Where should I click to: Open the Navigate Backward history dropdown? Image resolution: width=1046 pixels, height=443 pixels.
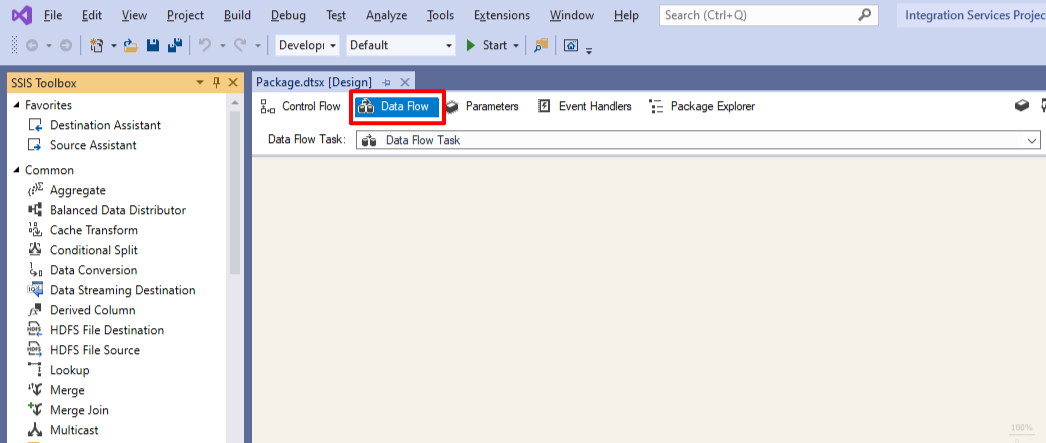[x=49, y=45]
